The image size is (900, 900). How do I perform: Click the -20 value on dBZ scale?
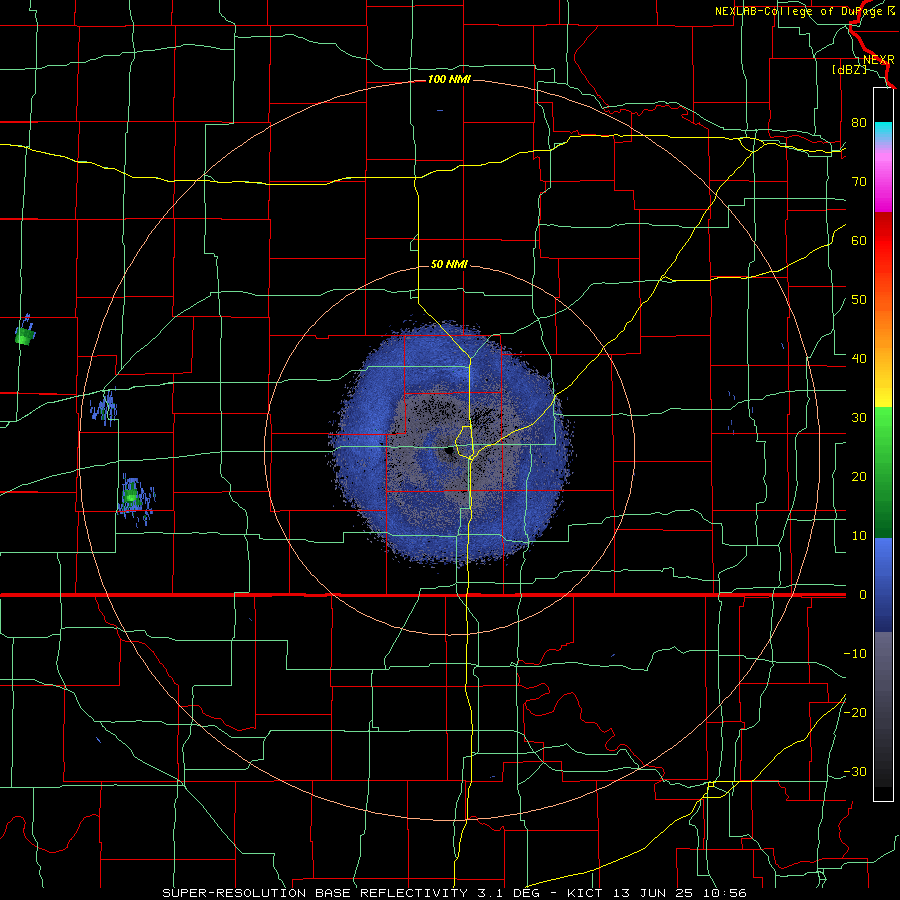coord(855,712)
